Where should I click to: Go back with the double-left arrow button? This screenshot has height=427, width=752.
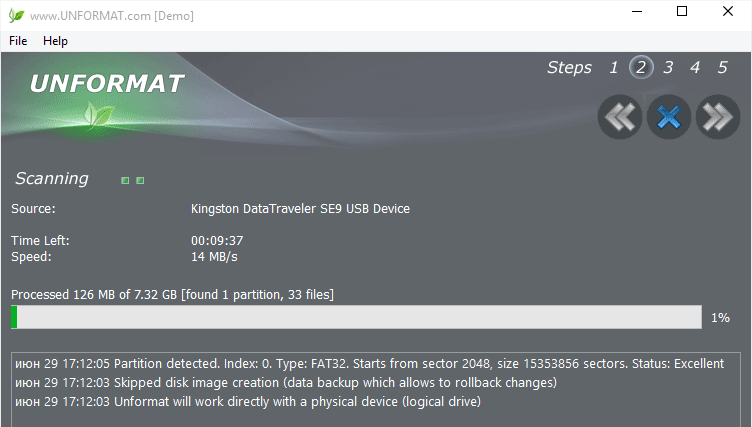tap(620, 117)
